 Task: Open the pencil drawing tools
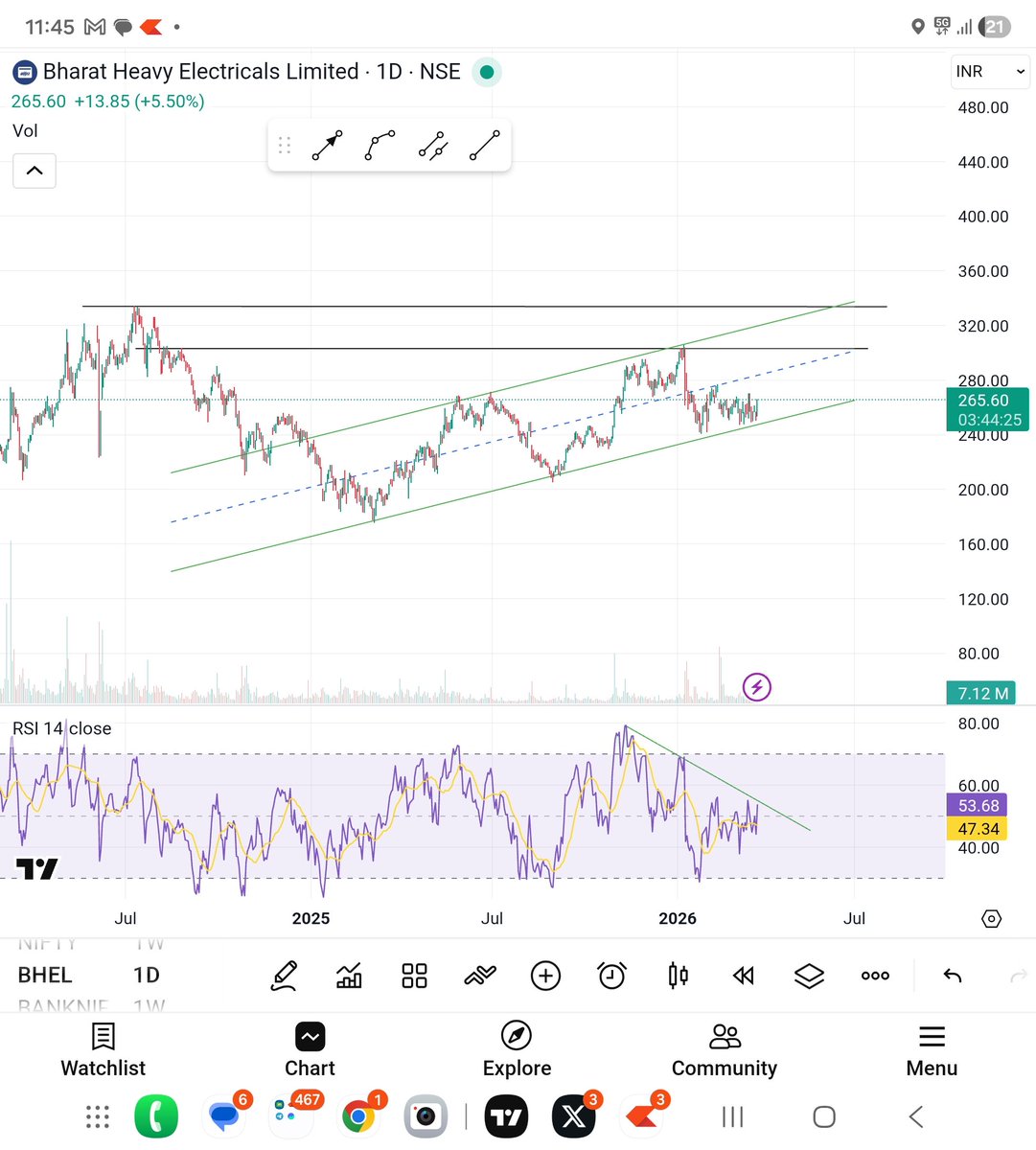point(284,976)
